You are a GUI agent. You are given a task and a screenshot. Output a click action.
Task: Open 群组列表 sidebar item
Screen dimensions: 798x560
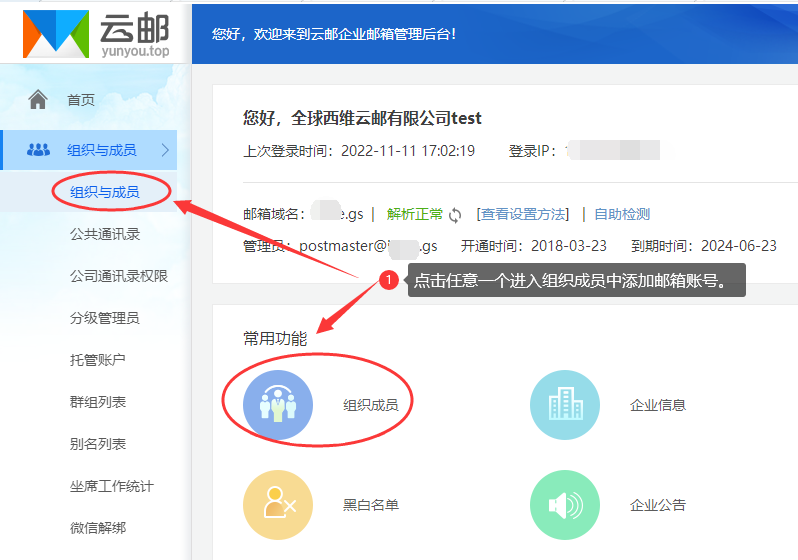(97, 402)
